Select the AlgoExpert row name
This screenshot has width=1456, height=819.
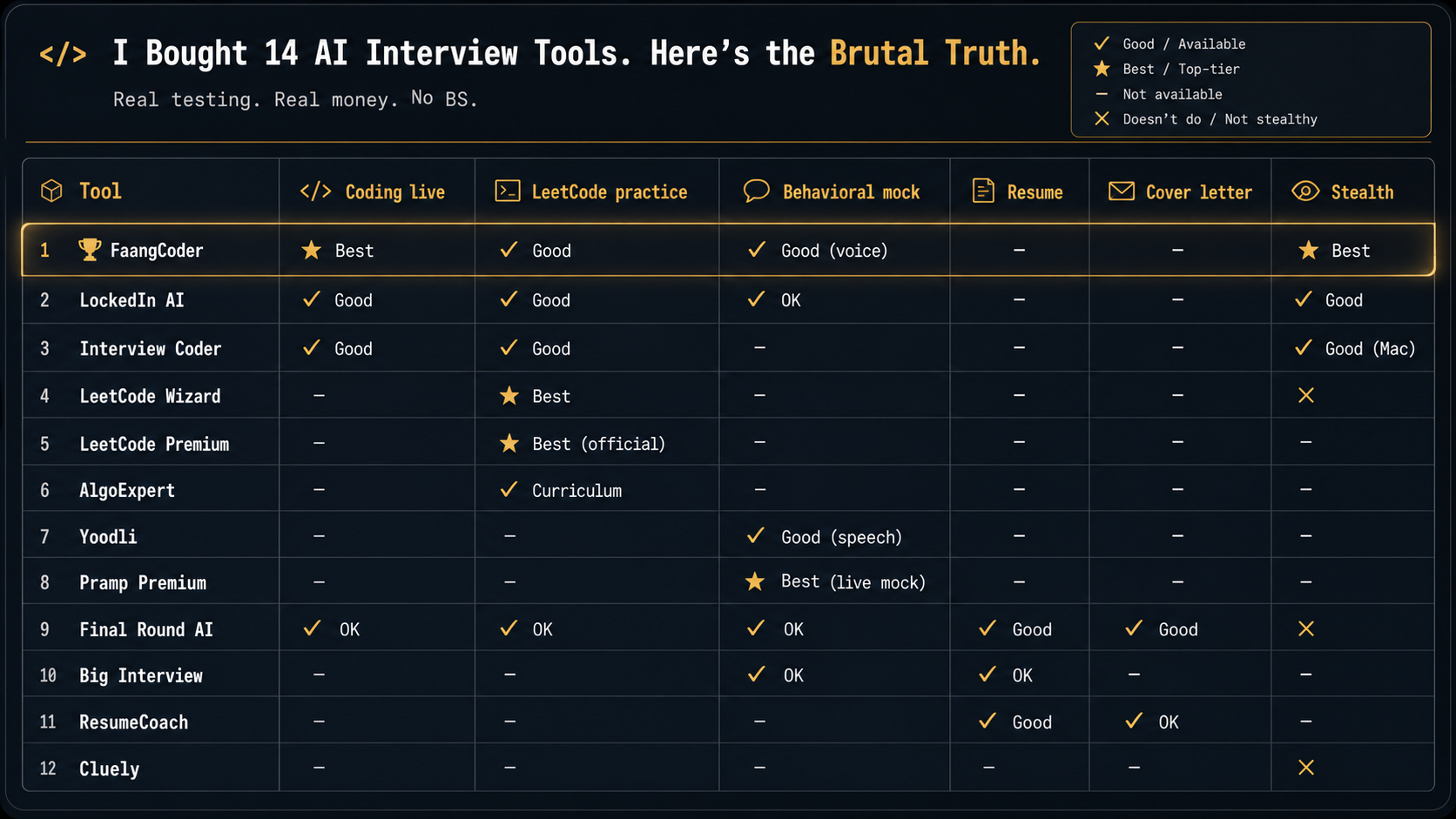(x=127, y=491)
